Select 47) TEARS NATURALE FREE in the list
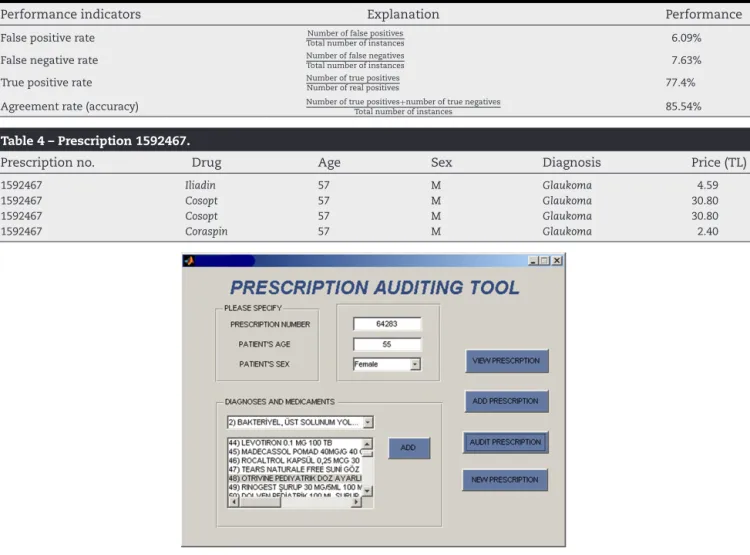This screenshot has height=555, width=750. pyautogui.click(x=295, y=469)
